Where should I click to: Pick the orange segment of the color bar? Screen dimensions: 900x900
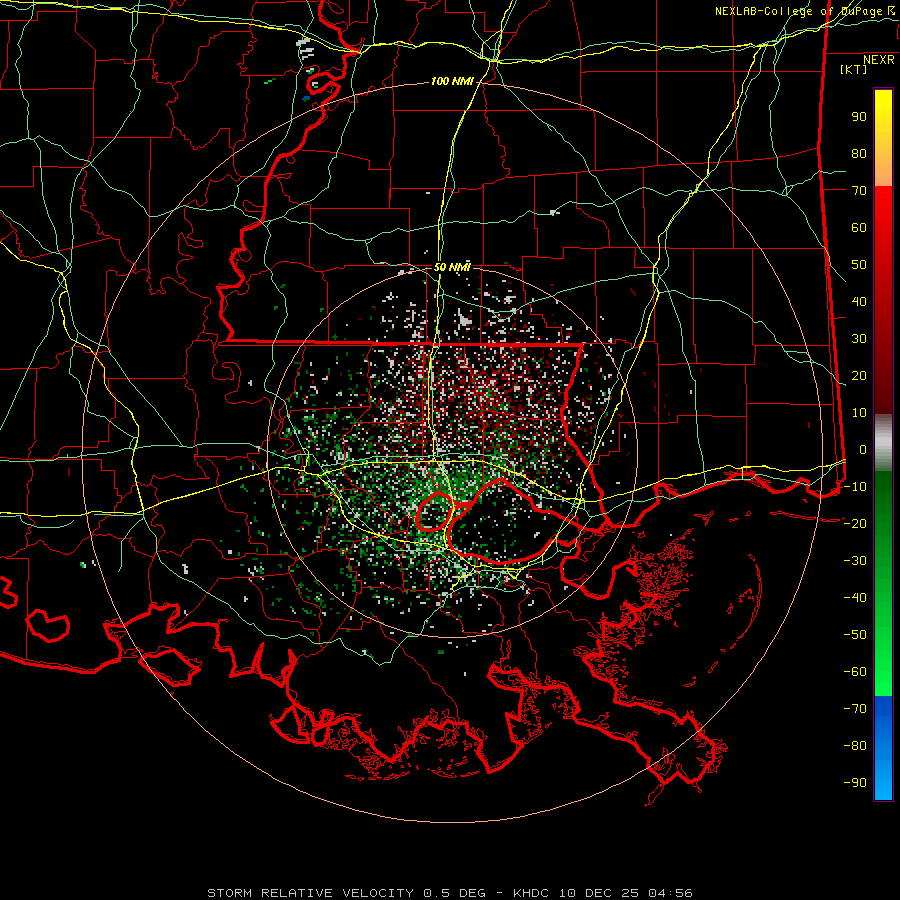click(883, 169)
